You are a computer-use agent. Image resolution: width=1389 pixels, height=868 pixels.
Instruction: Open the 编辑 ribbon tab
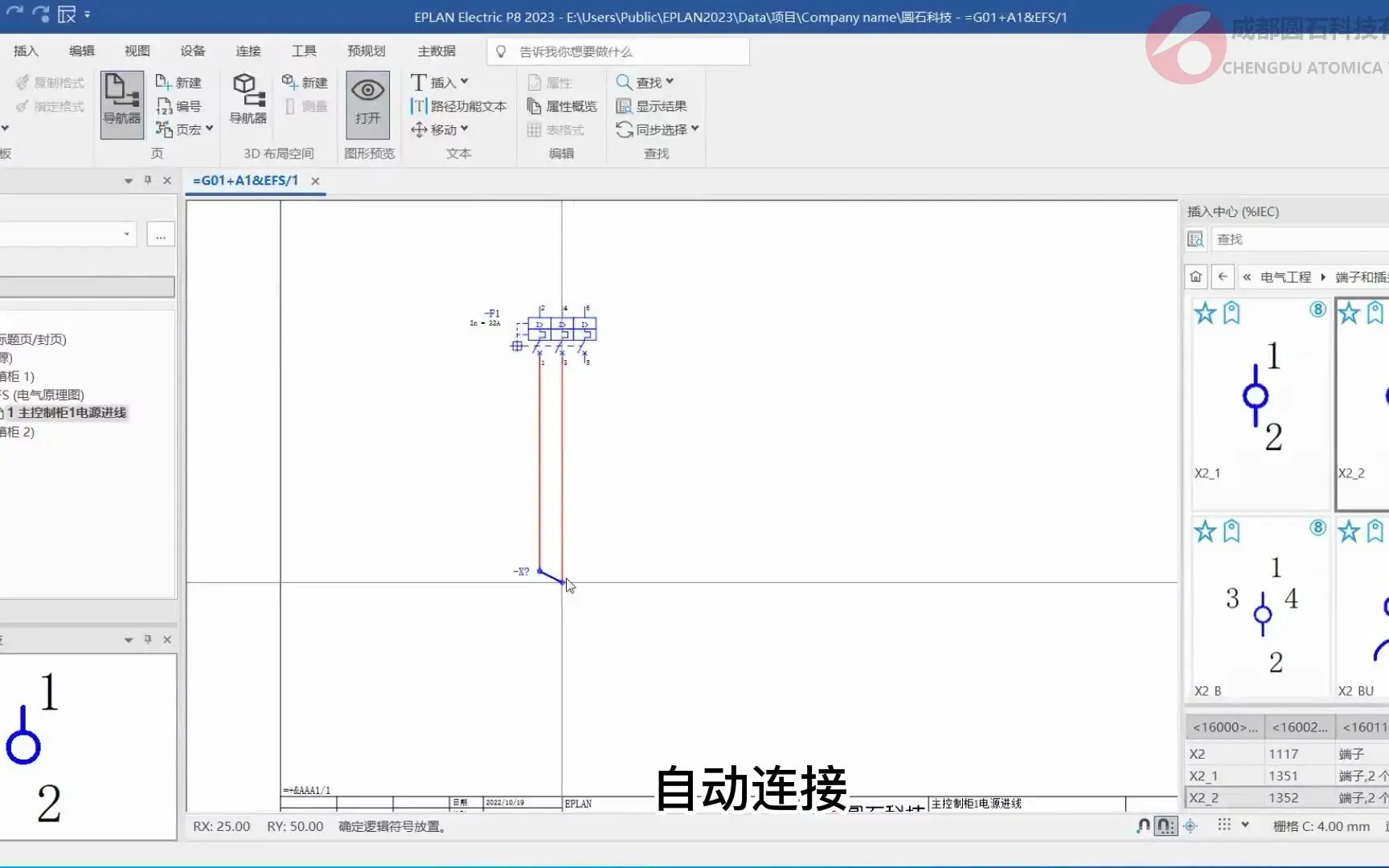(82, 51)
